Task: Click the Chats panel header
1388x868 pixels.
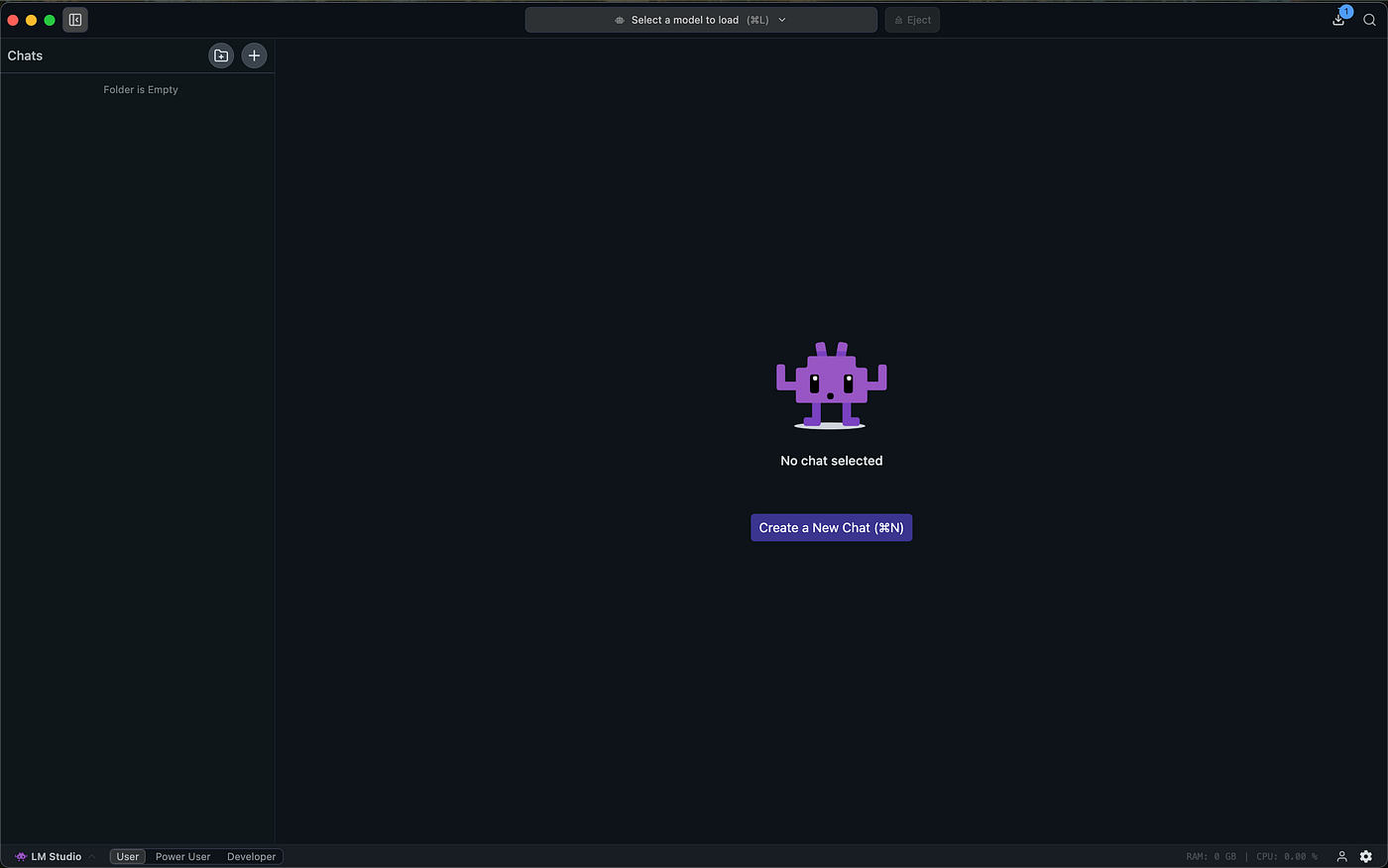Action: 26,55
